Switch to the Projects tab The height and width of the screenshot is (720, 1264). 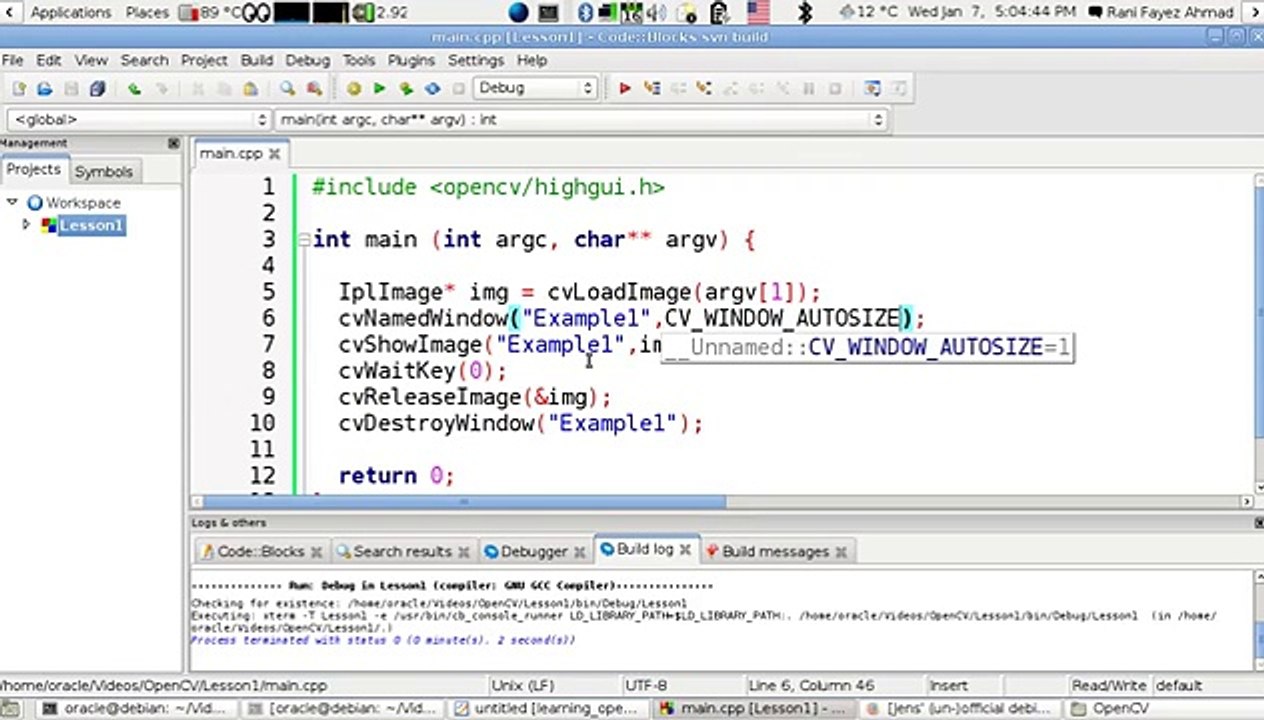(x=34, y=170)
